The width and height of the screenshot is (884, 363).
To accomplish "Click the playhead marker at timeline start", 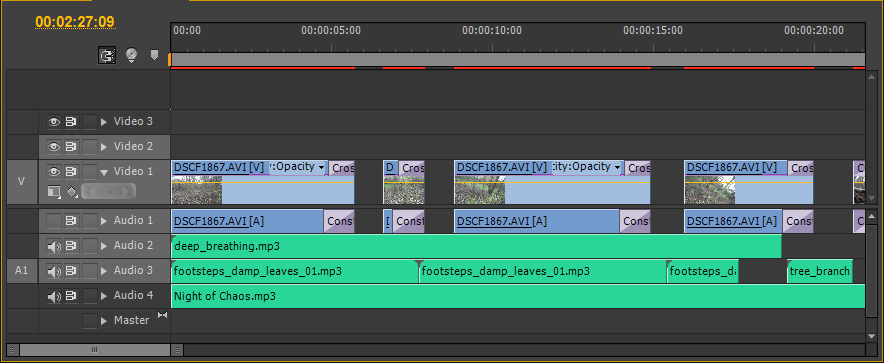I will coord(169,60).
